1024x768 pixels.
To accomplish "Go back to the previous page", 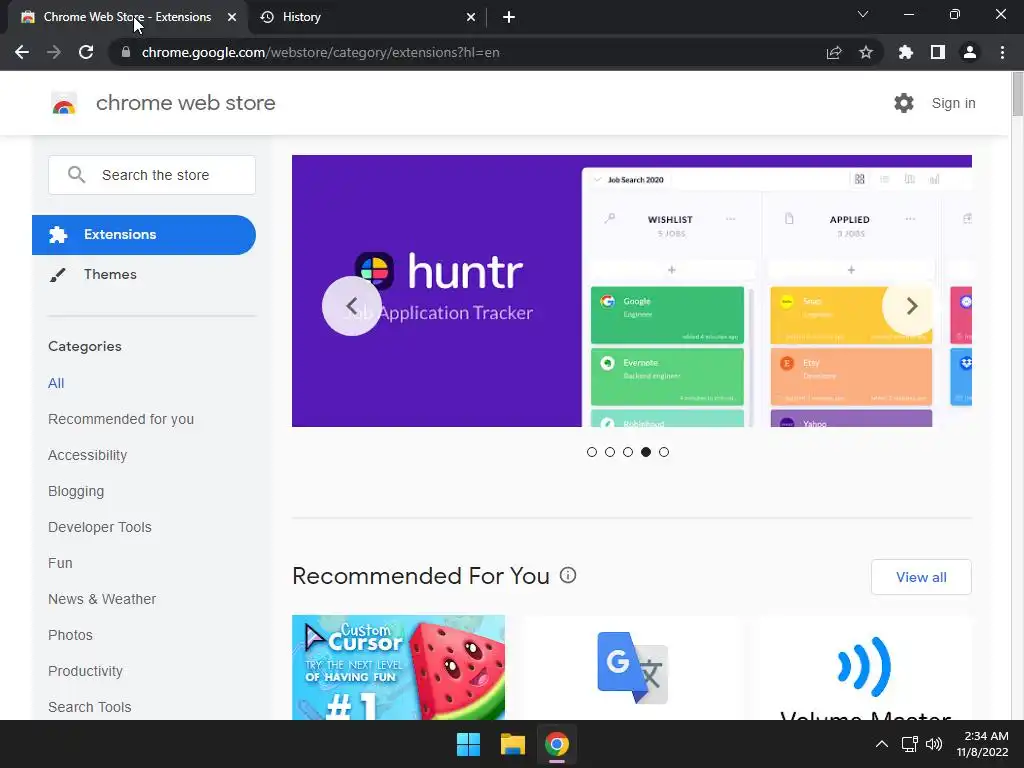I will [x=22, y=52].
